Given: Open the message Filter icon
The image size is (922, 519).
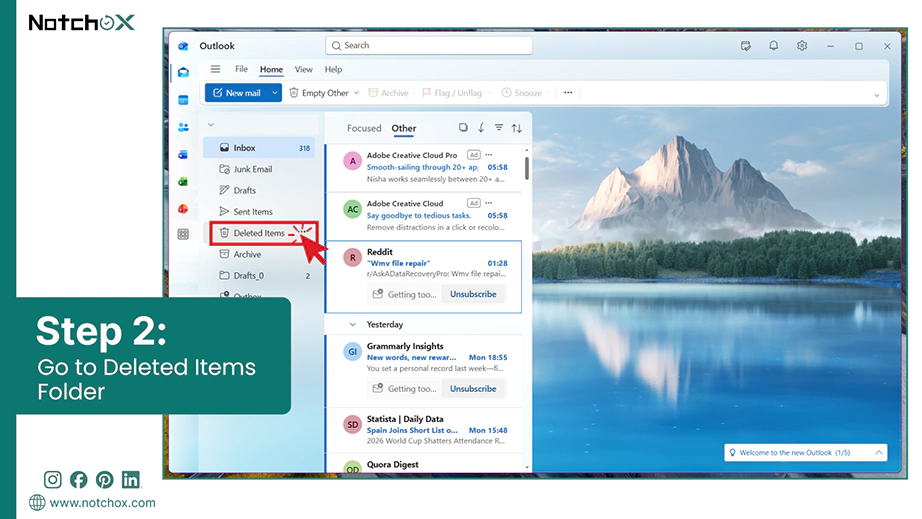Looking at the screenshot, I should (x=499, y=128).
